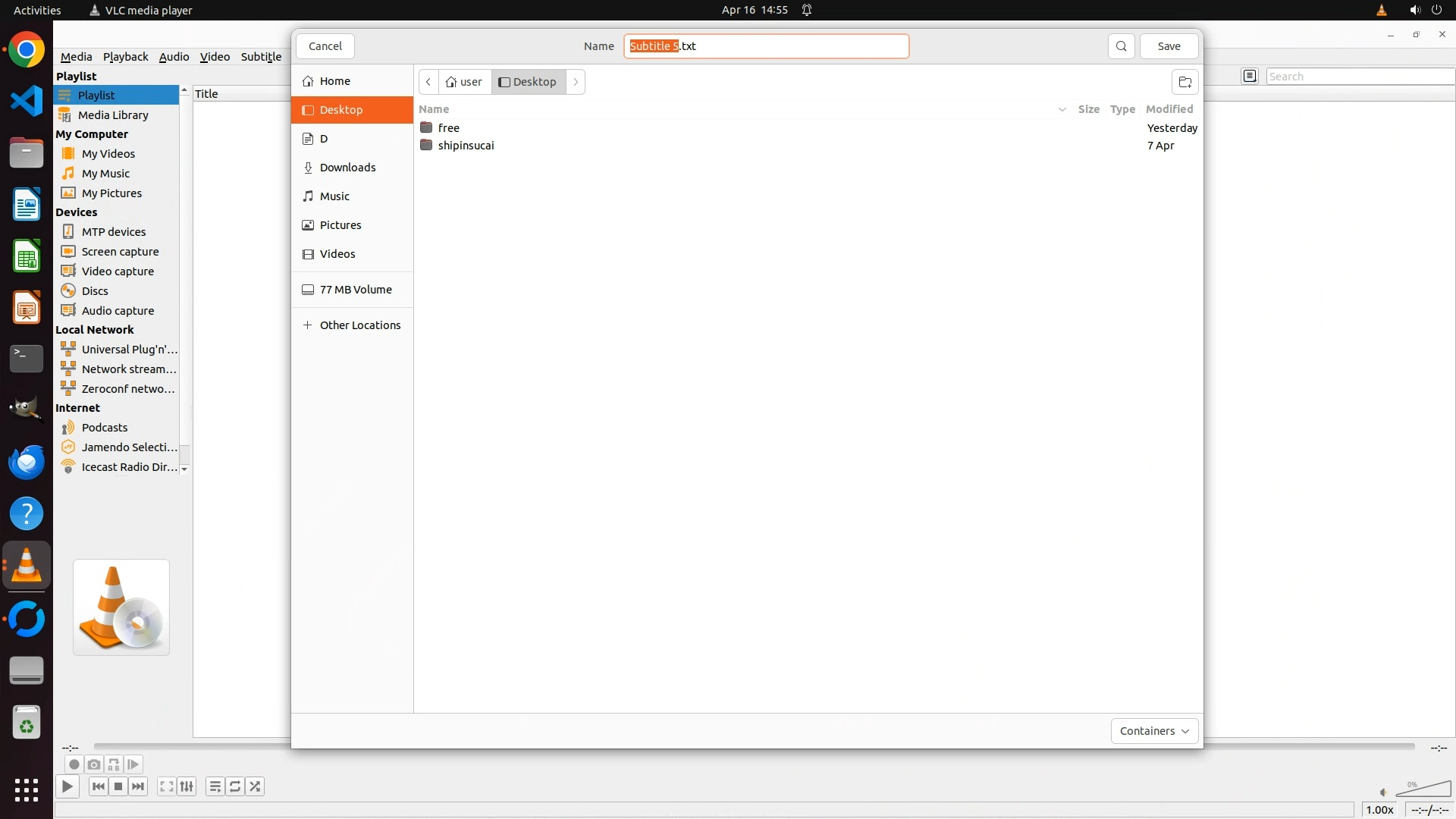Open the Audio menu

click(174, 57)
